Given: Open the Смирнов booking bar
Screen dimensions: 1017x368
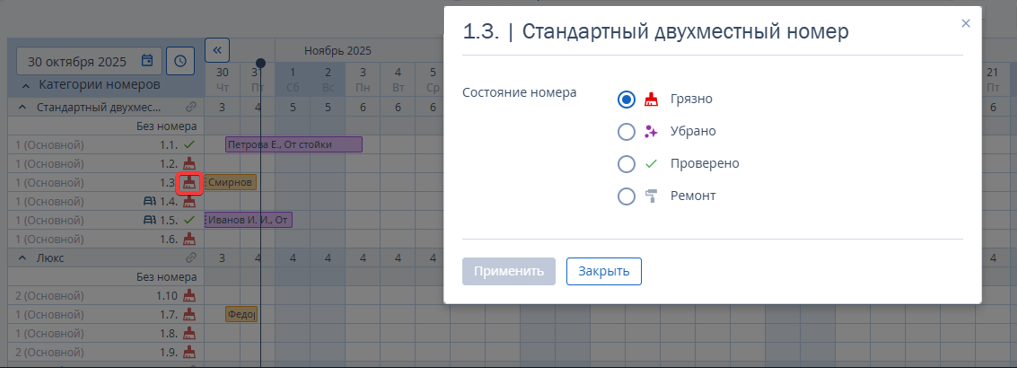Looking at the screenshot, I should pyautogui.click(x=231, y=182).
